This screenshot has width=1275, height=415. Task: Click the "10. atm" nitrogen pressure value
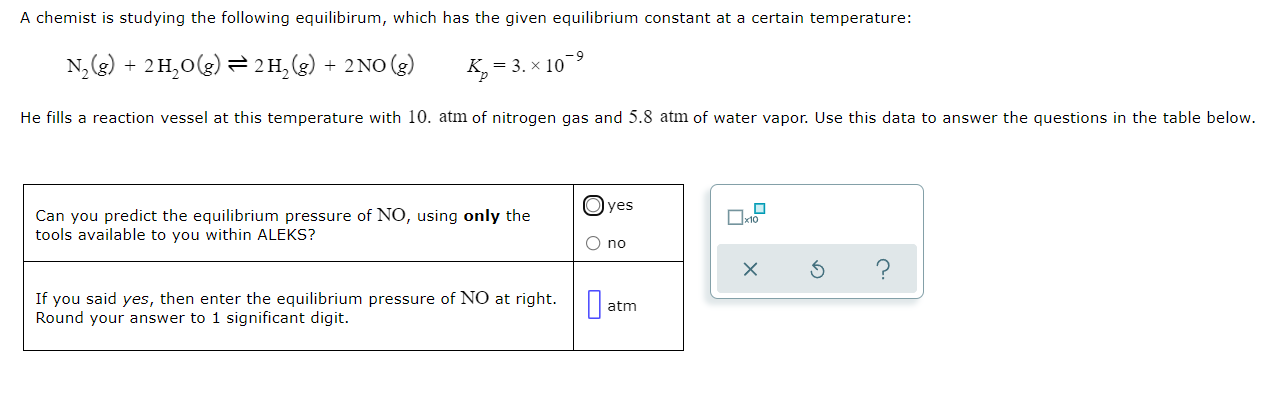click(x=437, y=117)
